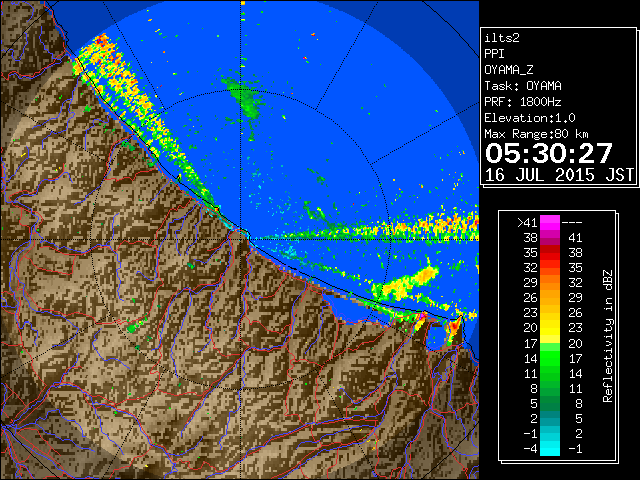Click the ilts2 label in info box
640x480 pixels.
click(x=502, y=38)
